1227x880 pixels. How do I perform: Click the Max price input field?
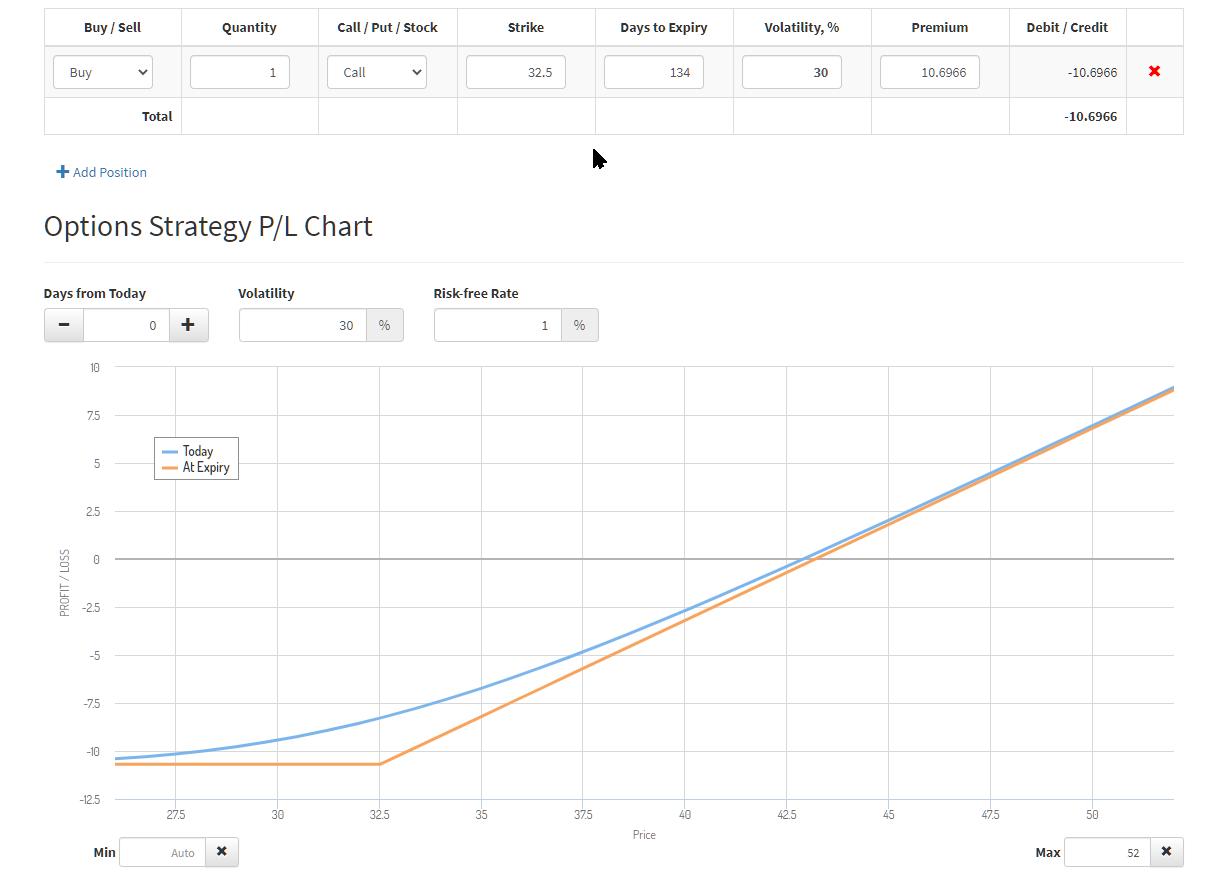tap(1107, 852)
